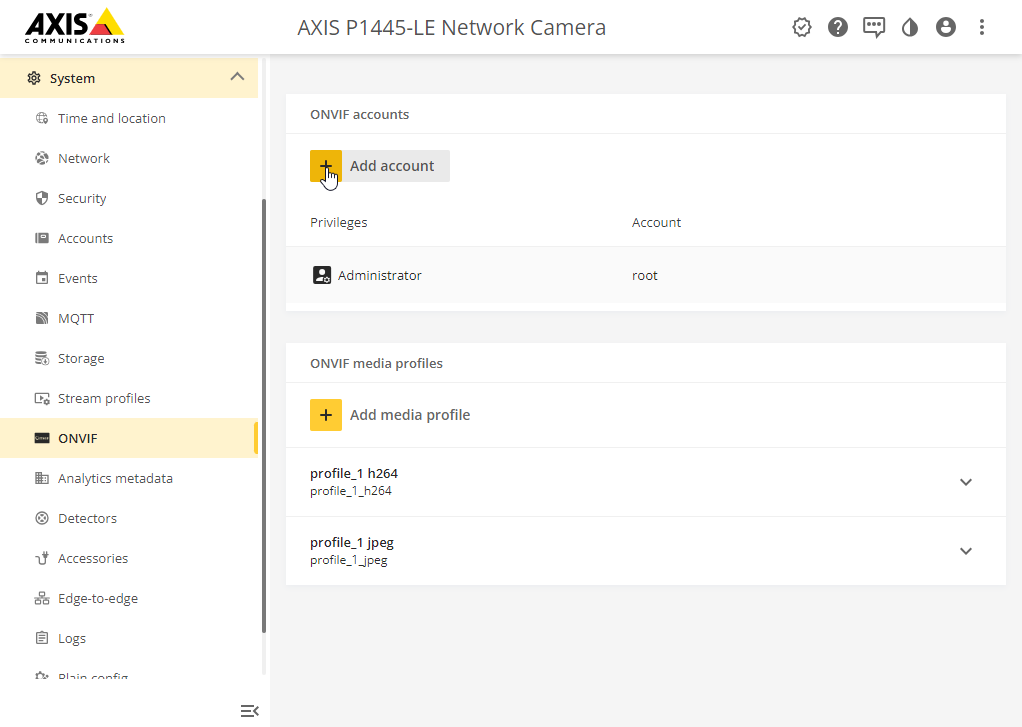Open the Security page
The image size is (1022, 727).
(x=82, y=198)
